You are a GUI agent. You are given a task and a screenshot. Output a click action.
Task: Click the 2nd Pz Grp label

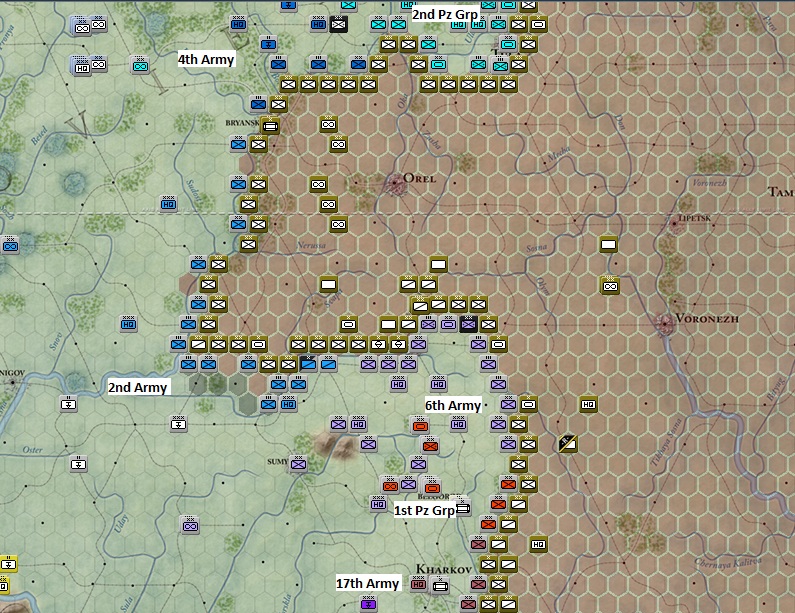tap(445, 14)
